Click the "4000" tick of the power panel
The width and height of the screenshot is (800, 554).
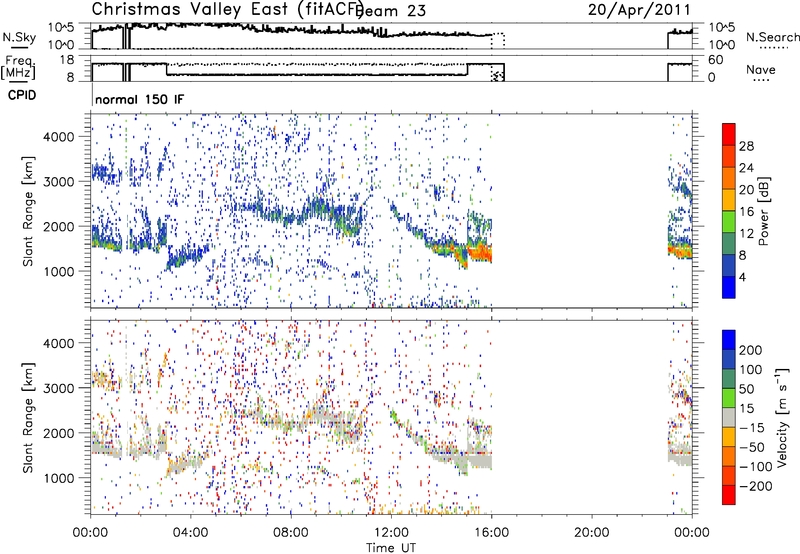pos(58,137)
